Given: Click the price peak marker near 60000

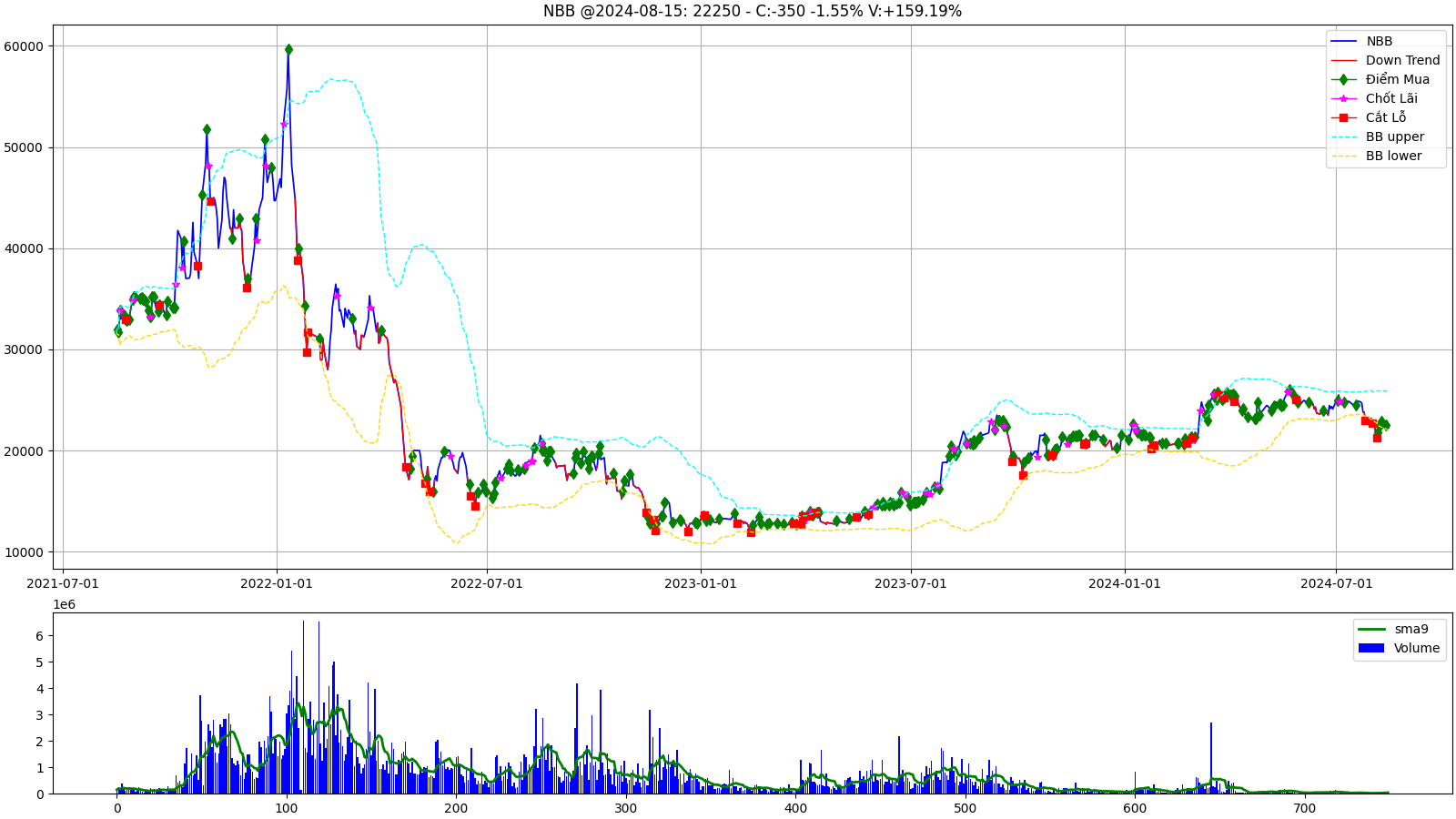Looking at the screenshot, I should pyautogui.click(x=288, y=49).
